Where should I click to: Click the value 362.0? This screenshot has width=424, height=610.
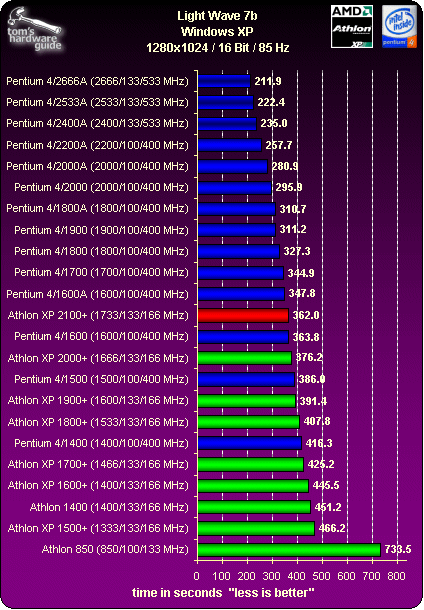pos(306,315)
